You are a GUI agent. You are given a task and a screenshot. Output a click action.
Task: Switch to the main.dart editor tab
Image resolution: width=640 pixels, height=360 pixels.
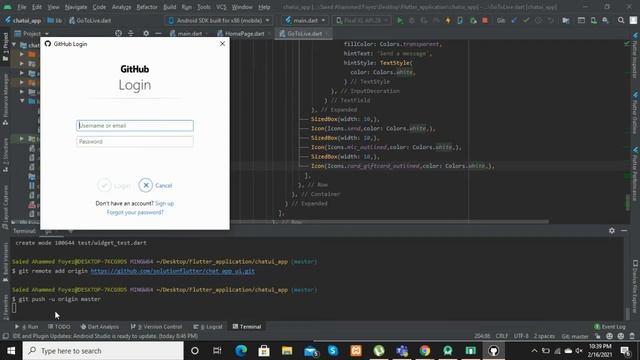pos(189,33)
